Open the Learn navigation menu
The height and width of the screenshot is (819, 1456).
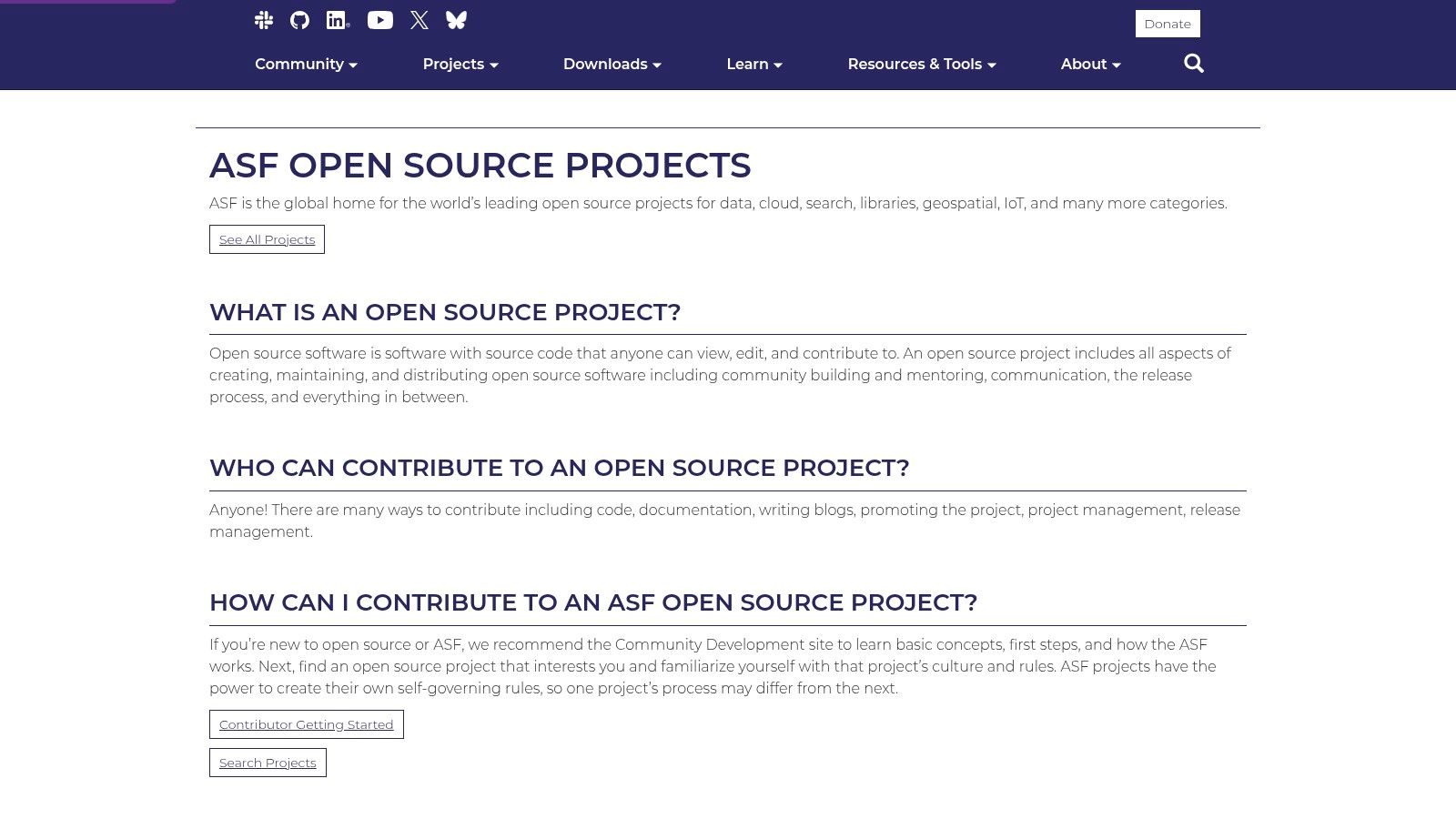[x=754, y=64]
